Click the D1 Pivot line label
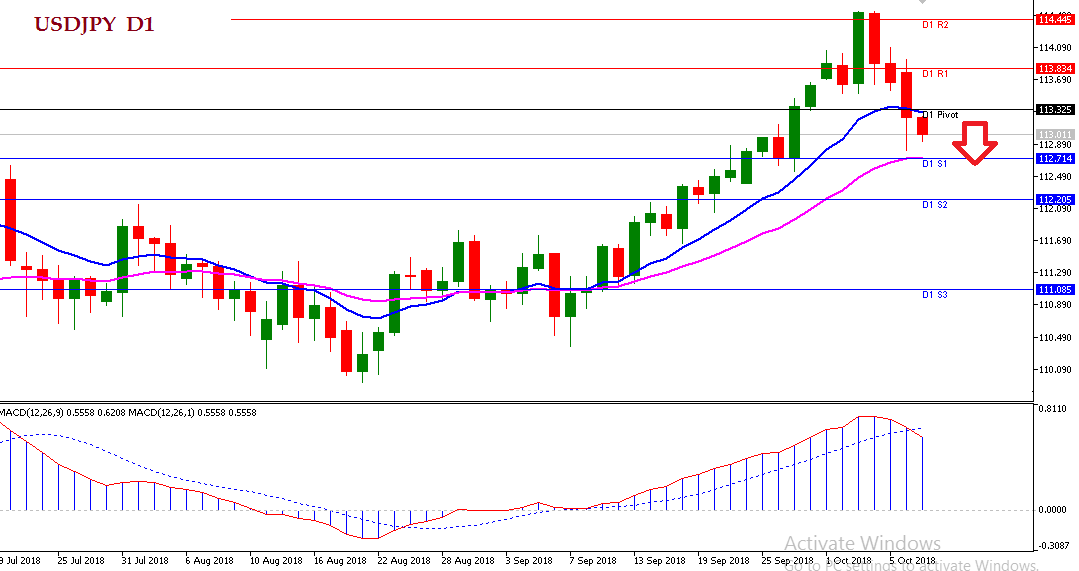Screen dimensions: 1079x571 pos(940,115)
